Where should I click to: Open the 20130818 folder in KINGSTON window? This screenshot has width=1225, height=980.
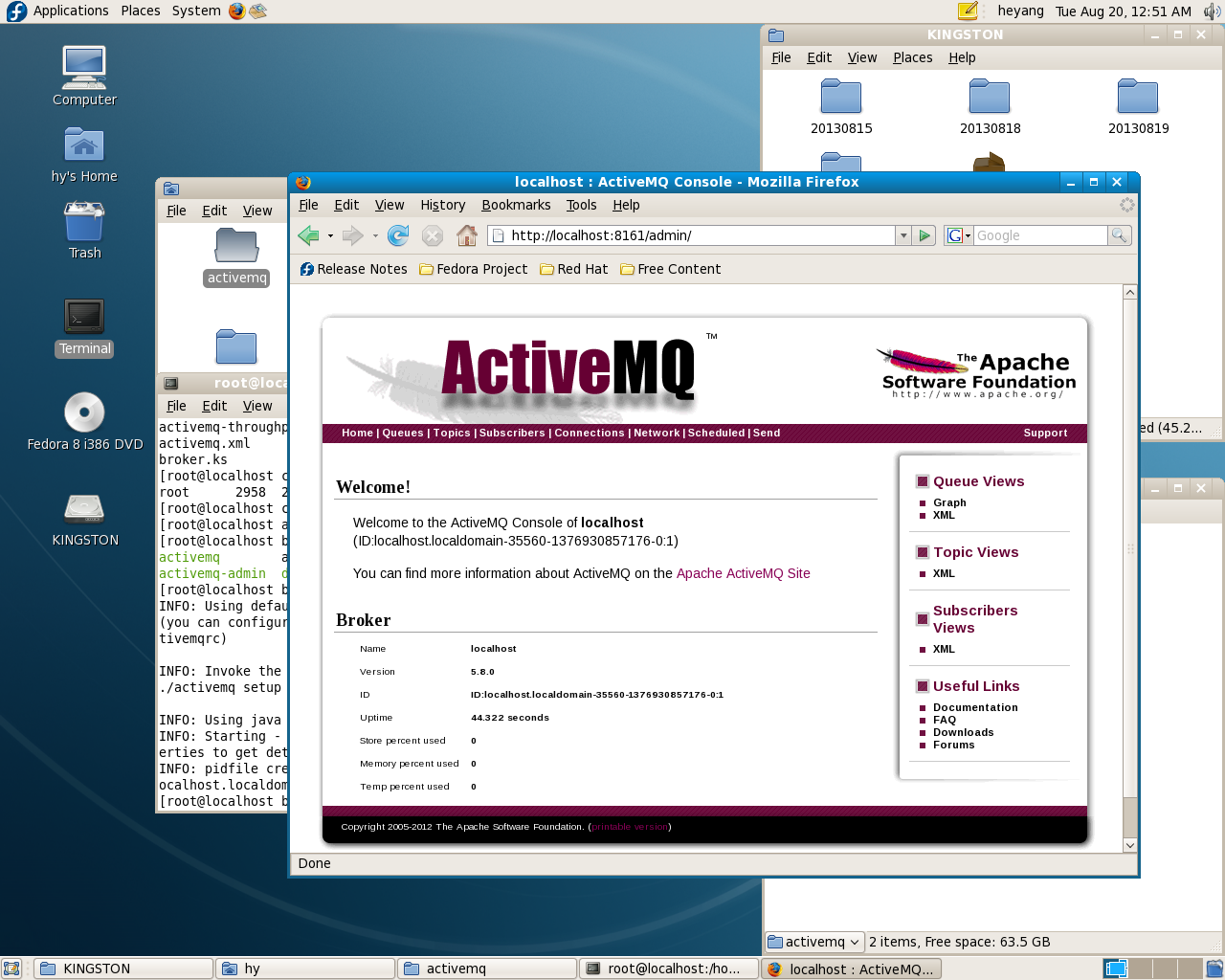tap(990, 106)
